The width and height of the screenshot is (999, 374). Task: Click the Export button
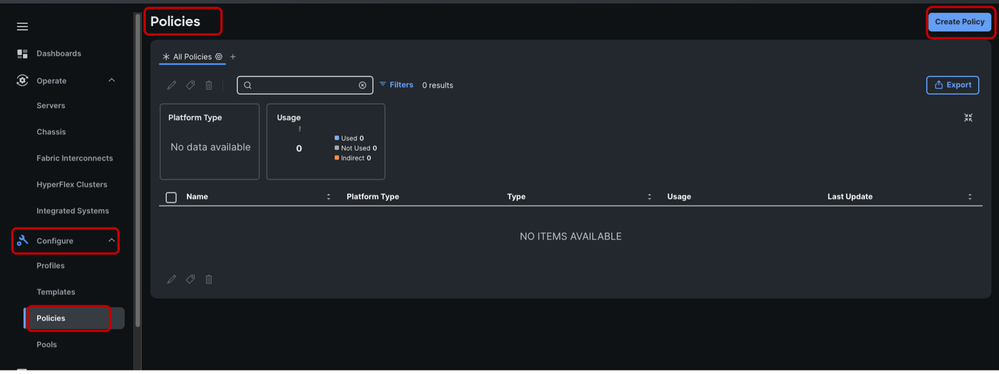952,85
